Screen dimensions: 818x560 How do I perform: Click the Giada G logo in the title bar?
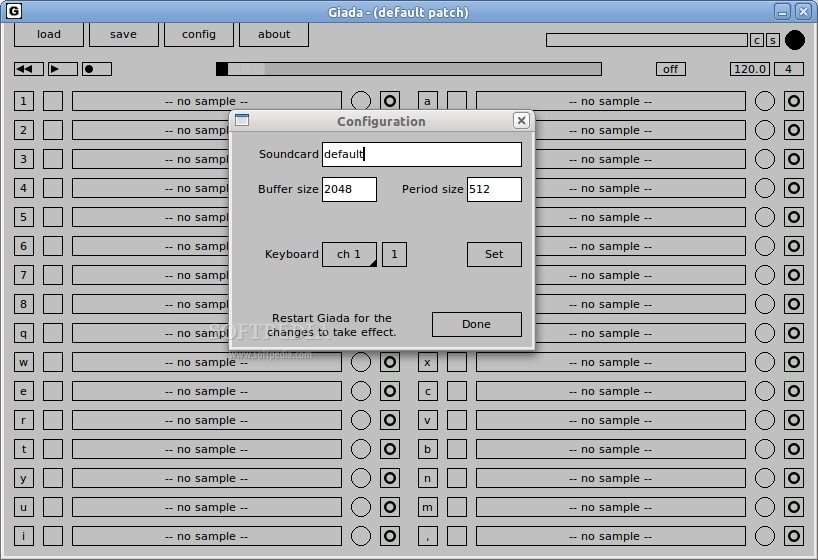coord(14,10)
